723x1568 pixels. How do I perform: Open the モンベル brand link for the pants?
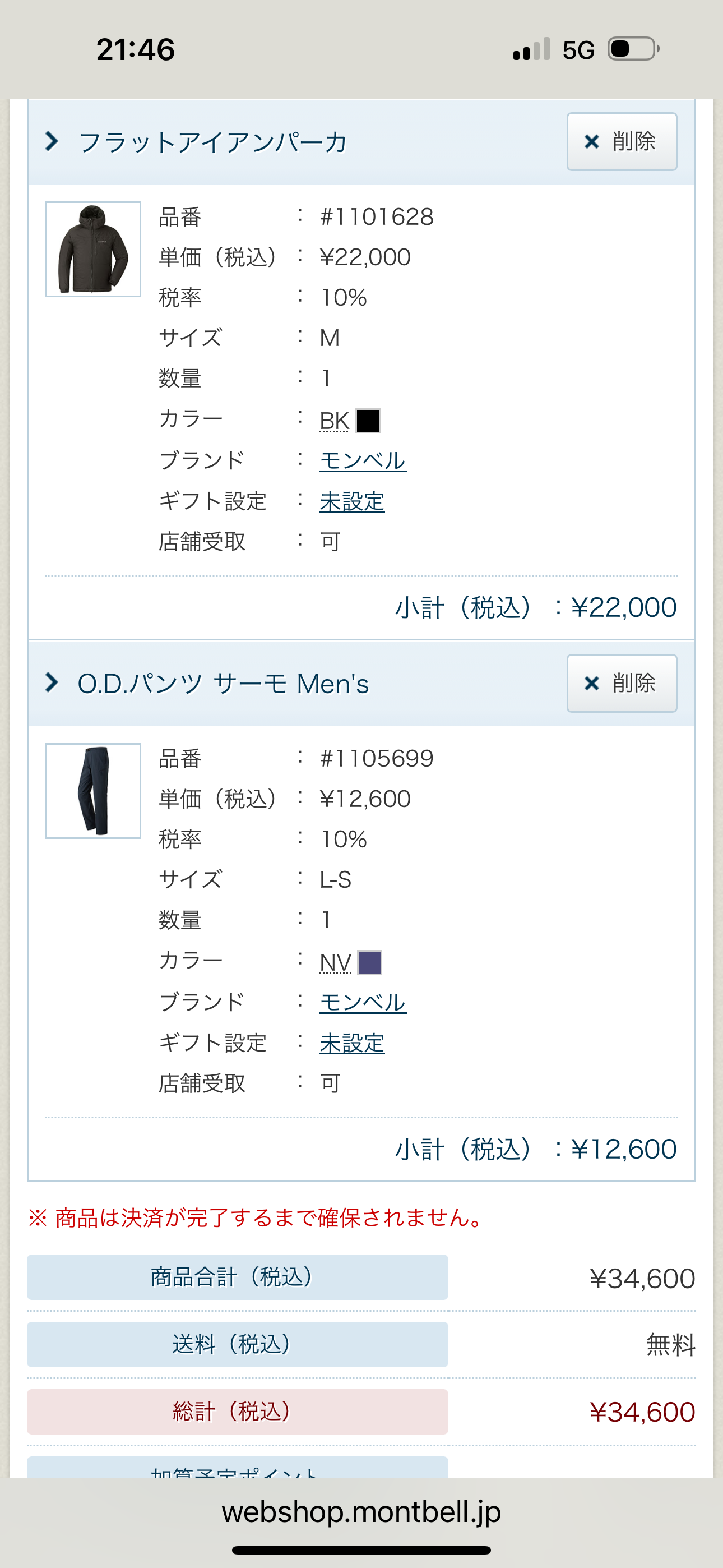point(363,1001)
